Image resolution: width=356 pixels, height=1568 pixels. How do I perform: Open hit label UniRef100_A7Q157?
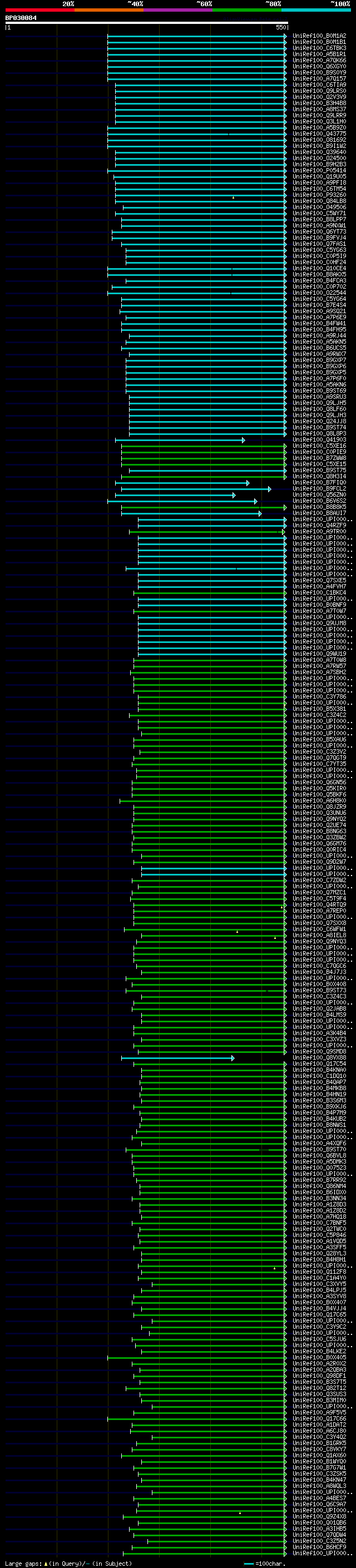[x=319, y=78]
